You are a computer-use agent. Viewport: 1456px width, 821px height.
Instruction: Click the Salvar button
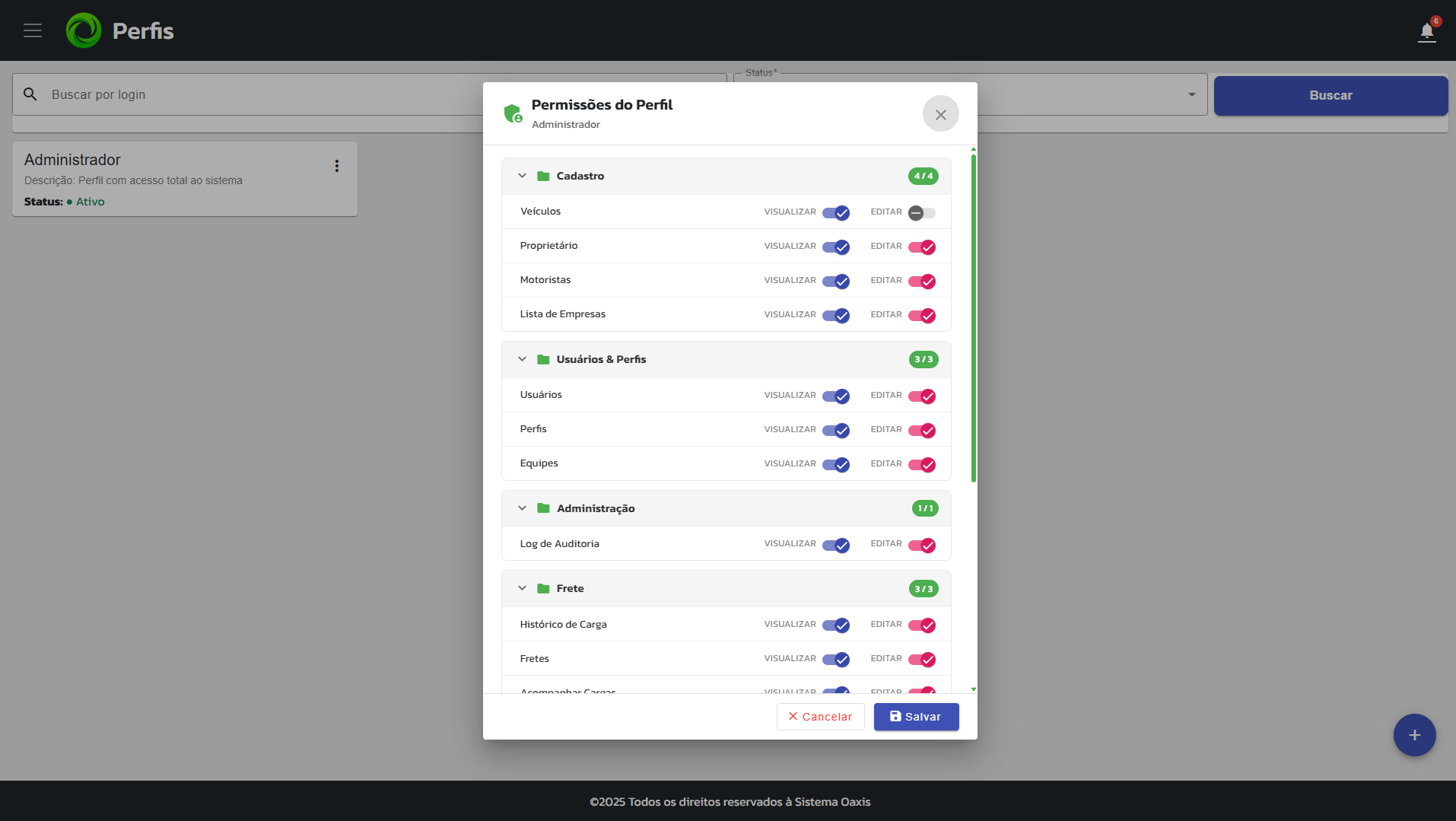916,717
